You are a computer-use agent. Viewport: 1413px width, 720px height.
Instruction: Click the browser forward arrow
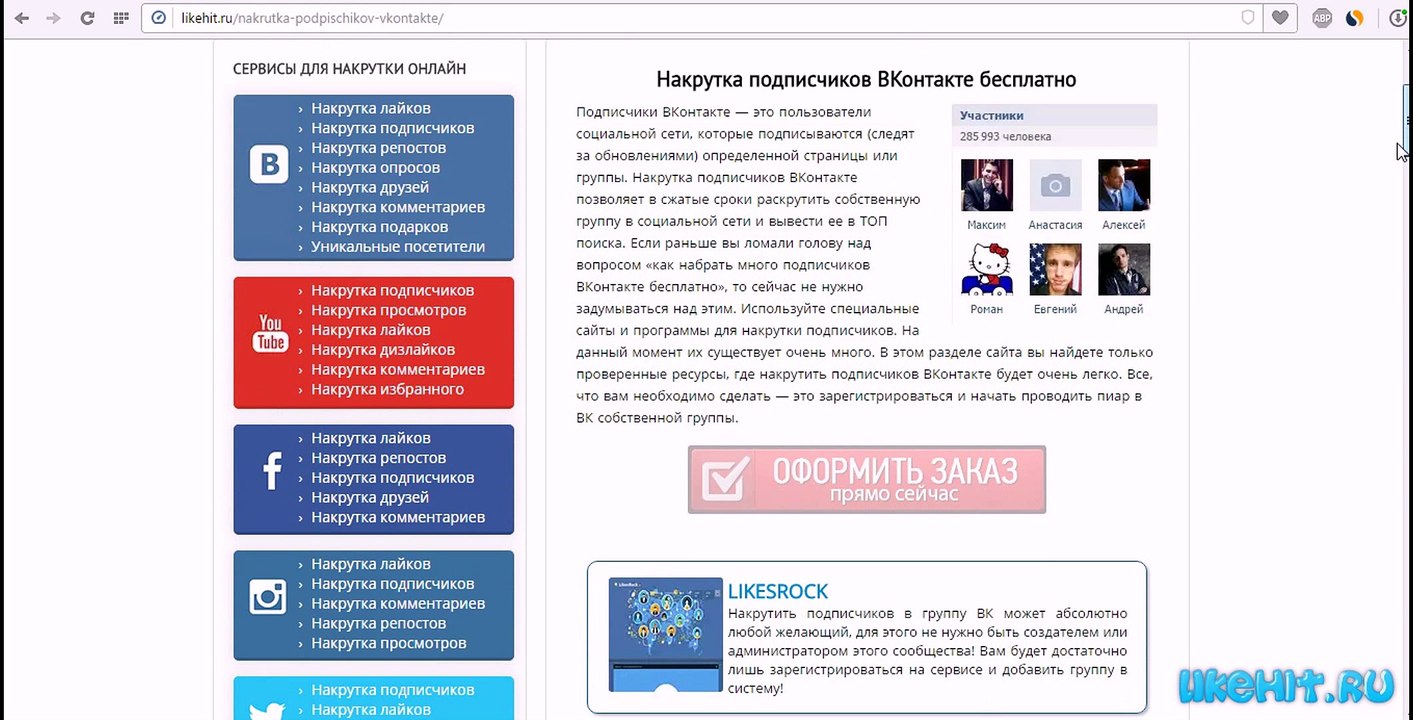coord(54,18)
